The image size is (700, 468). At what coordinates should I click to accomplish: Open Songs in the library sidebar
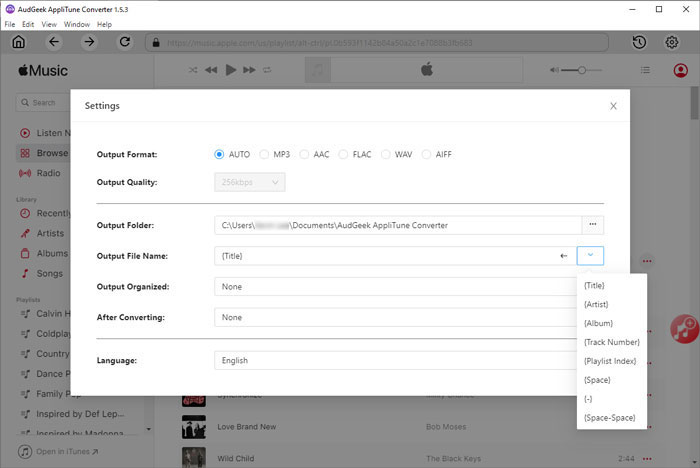tap(42, 273)
